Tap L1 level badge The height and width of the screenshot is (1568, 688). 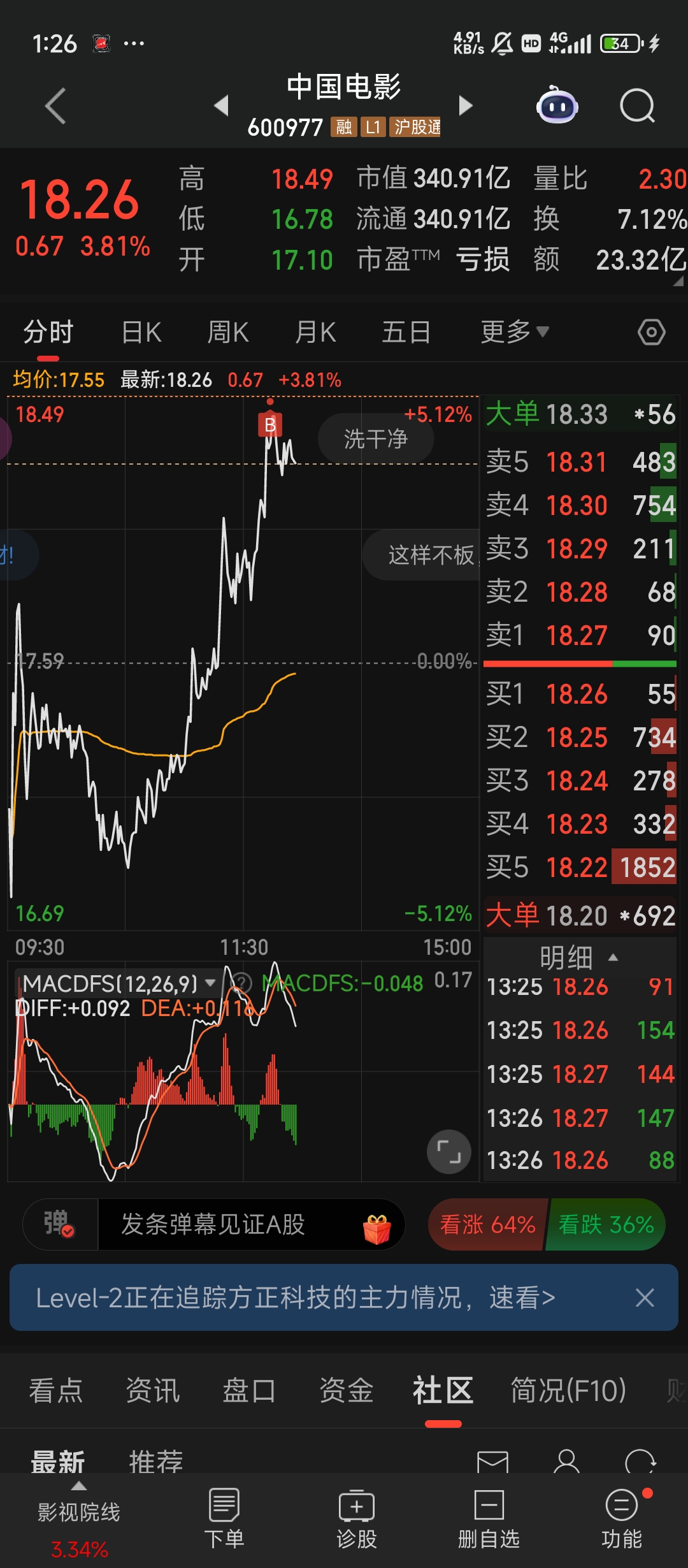tap(373, 127)
